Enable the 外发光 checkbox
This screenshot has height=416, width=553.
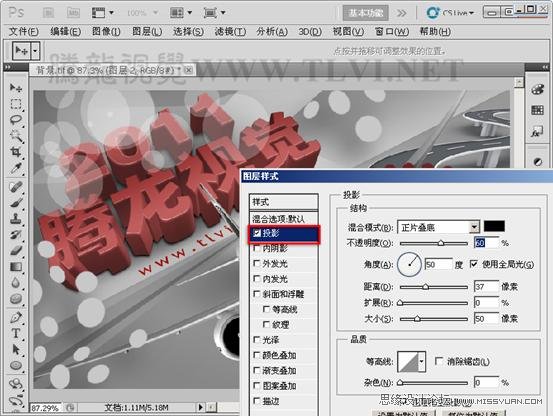coord(257,263)
